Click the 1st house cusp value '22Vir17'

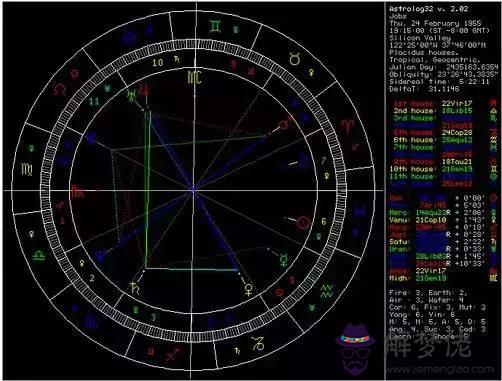[x=457, y=103]
